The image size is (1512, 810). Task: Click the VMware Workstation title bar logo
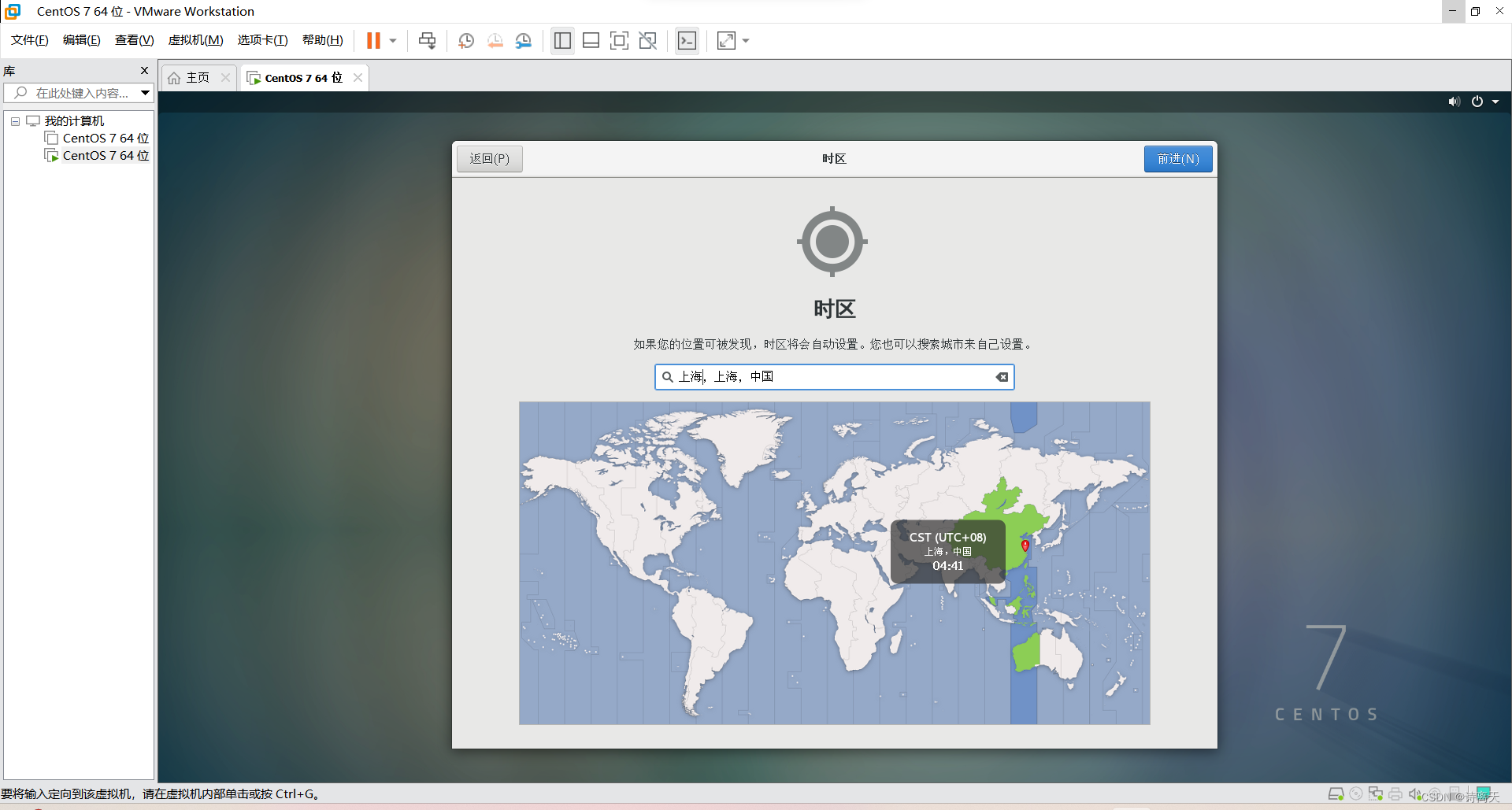tap(13, 11)
